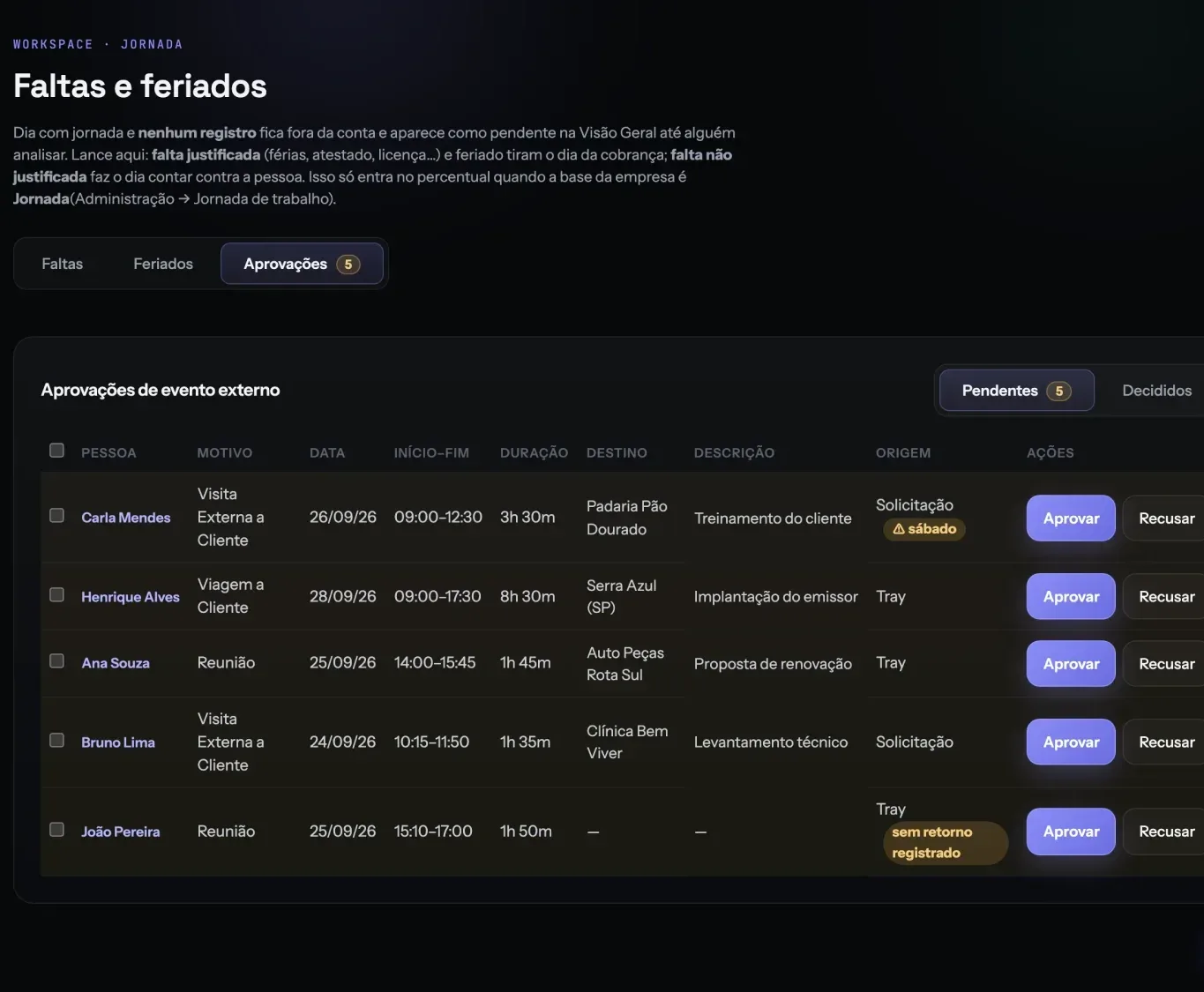Viewport: 1204px width, 992px height.
Task: Approve Ana Souza's Reunião request
Action: 1071,664
